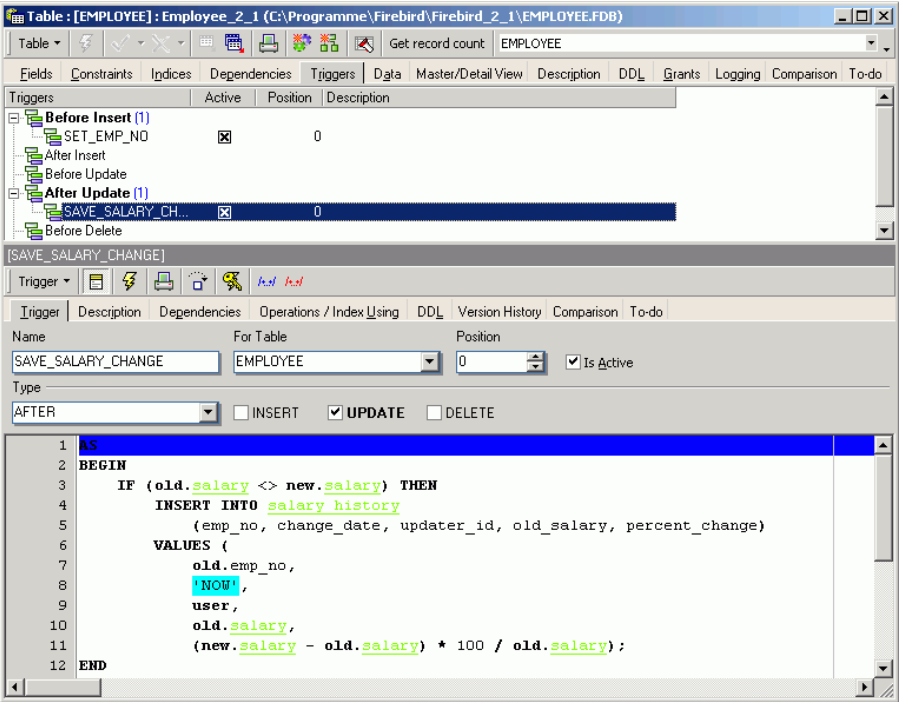Click the trigger Name input field

tap(115, 362)
